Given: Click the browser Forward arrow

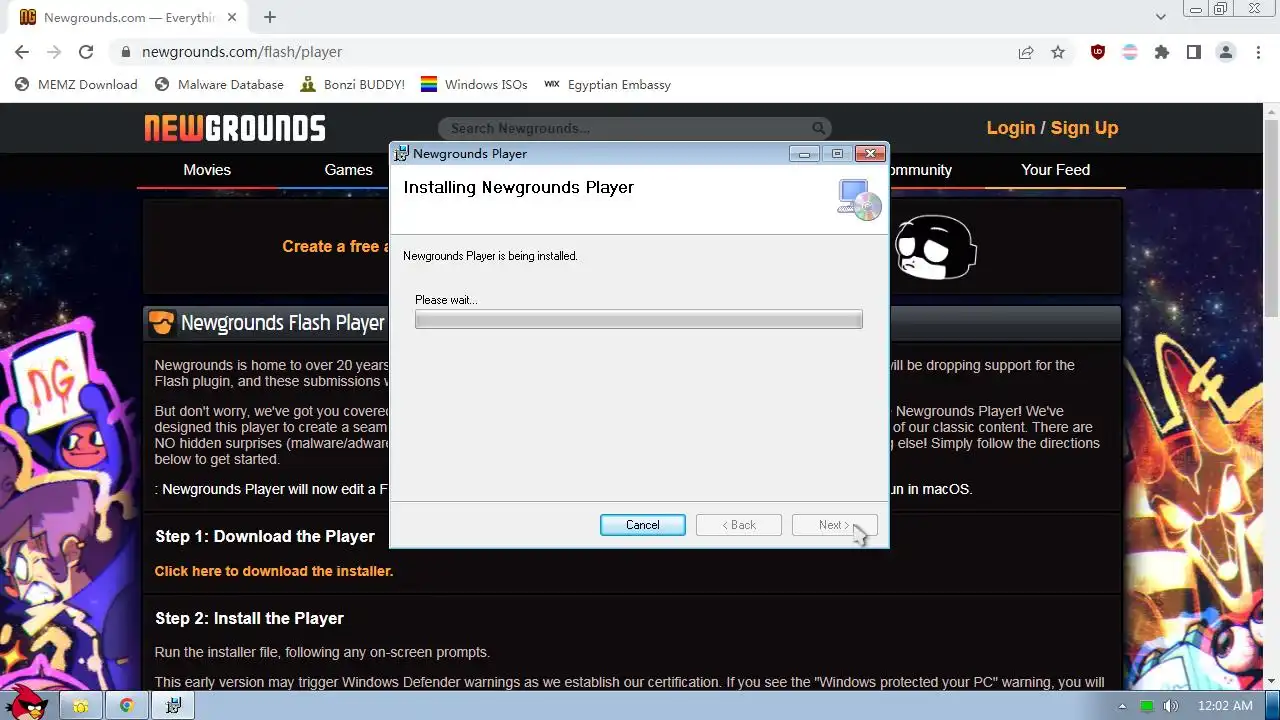Looking at the screenshot, I should (x=54, y=52).
